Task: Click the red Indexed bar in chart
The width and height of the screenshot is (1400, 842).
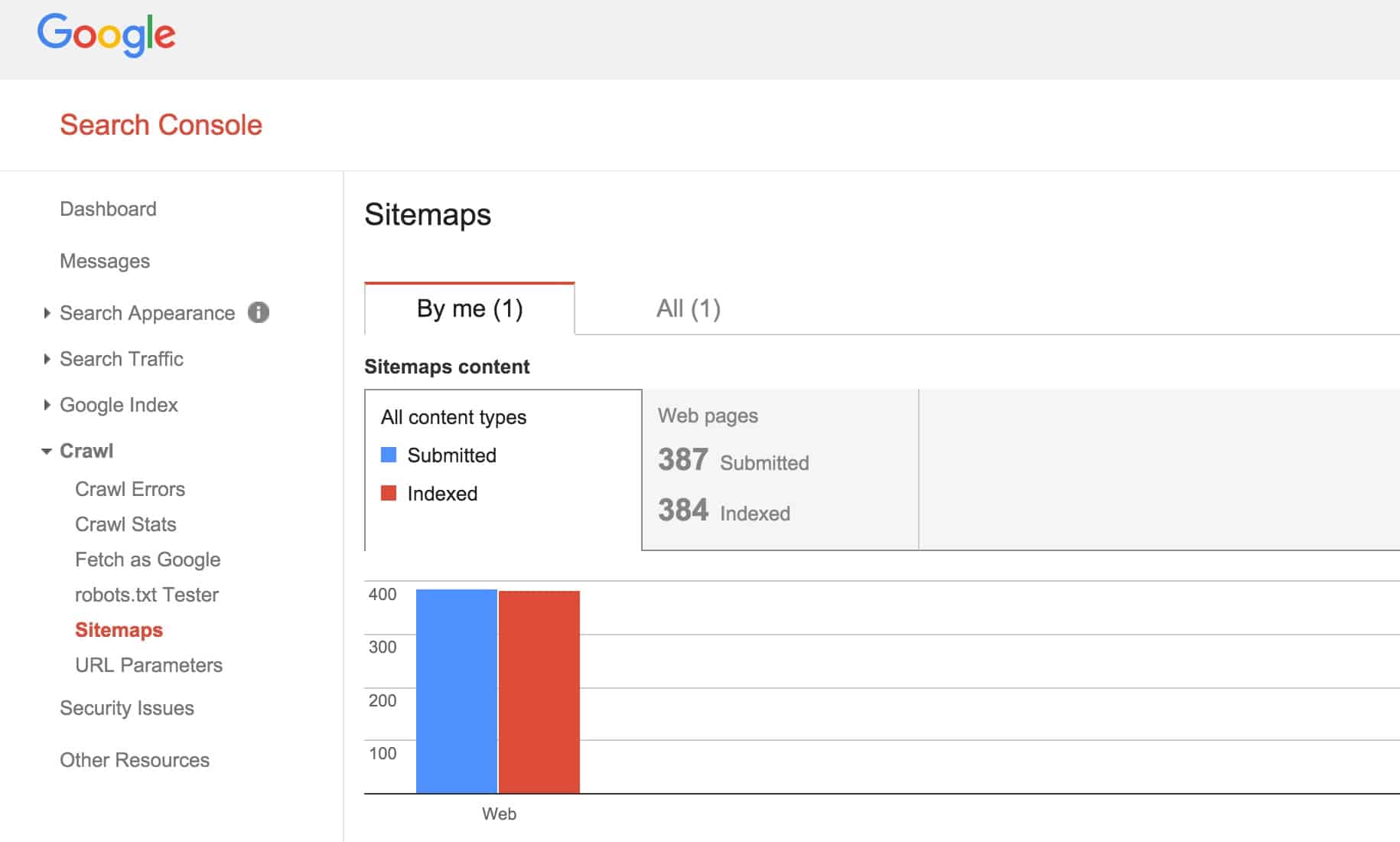Action: pyautogui.click(x=539, y=692)
